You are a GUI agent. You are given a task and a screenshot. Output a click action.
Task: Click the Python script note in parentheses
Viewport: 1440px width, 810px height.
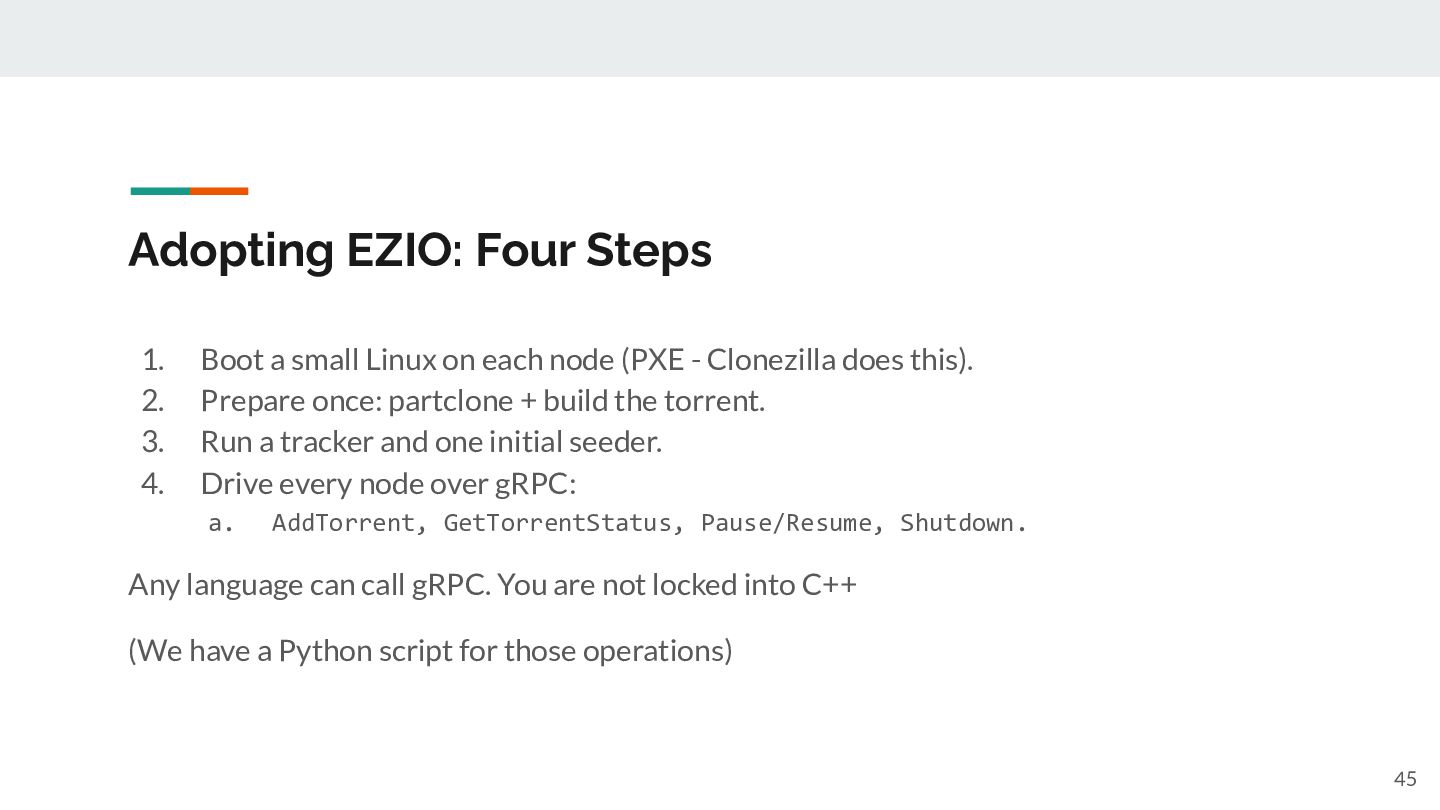430,651
